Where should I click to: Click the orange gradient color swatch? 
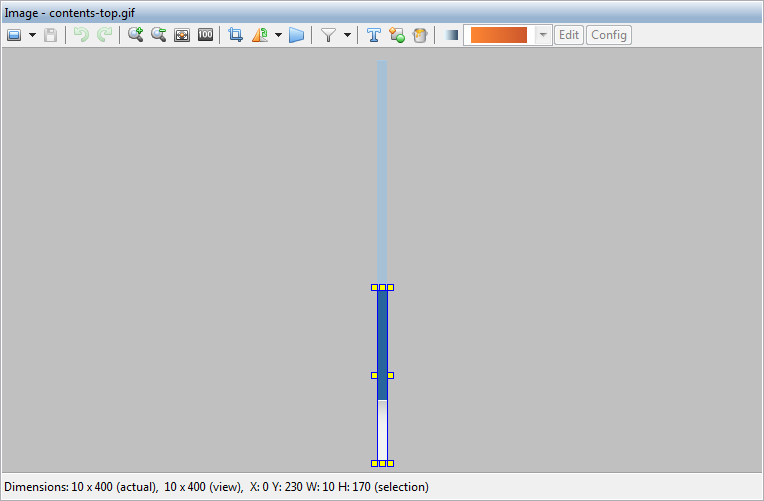coord(499,35)
